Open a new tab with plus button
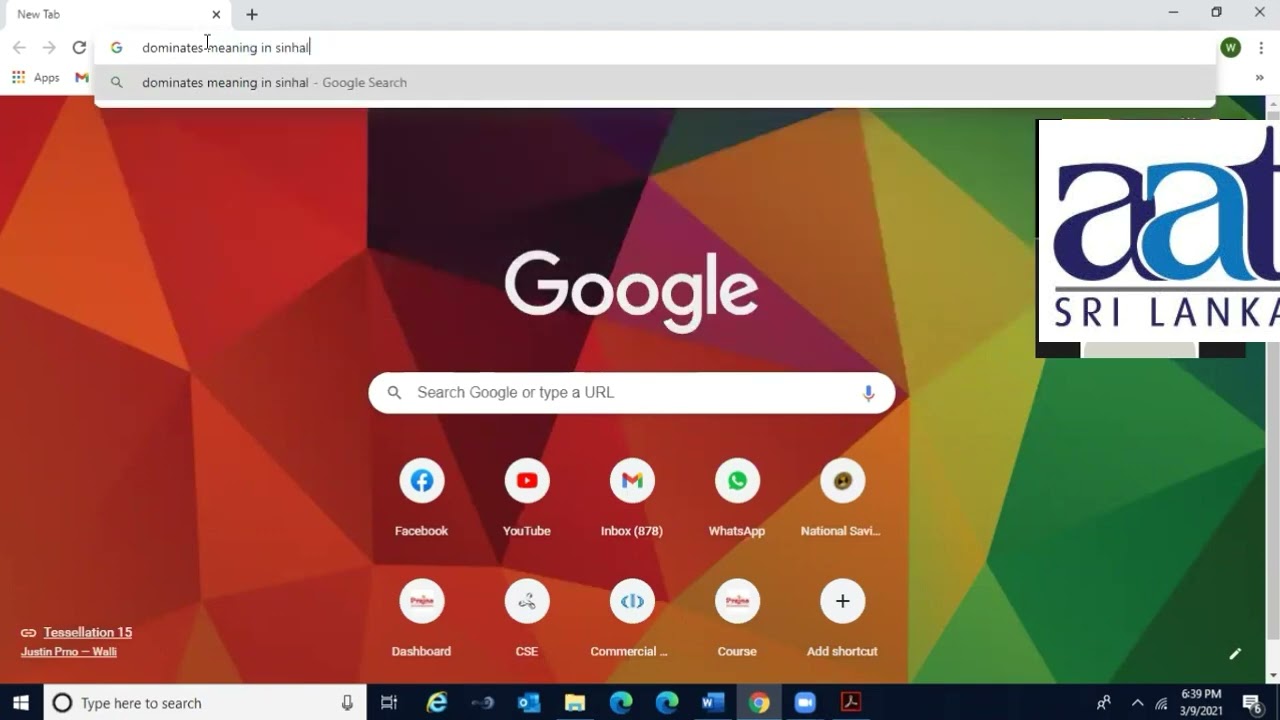This screenshot has width=1280, height=720. 252,15
